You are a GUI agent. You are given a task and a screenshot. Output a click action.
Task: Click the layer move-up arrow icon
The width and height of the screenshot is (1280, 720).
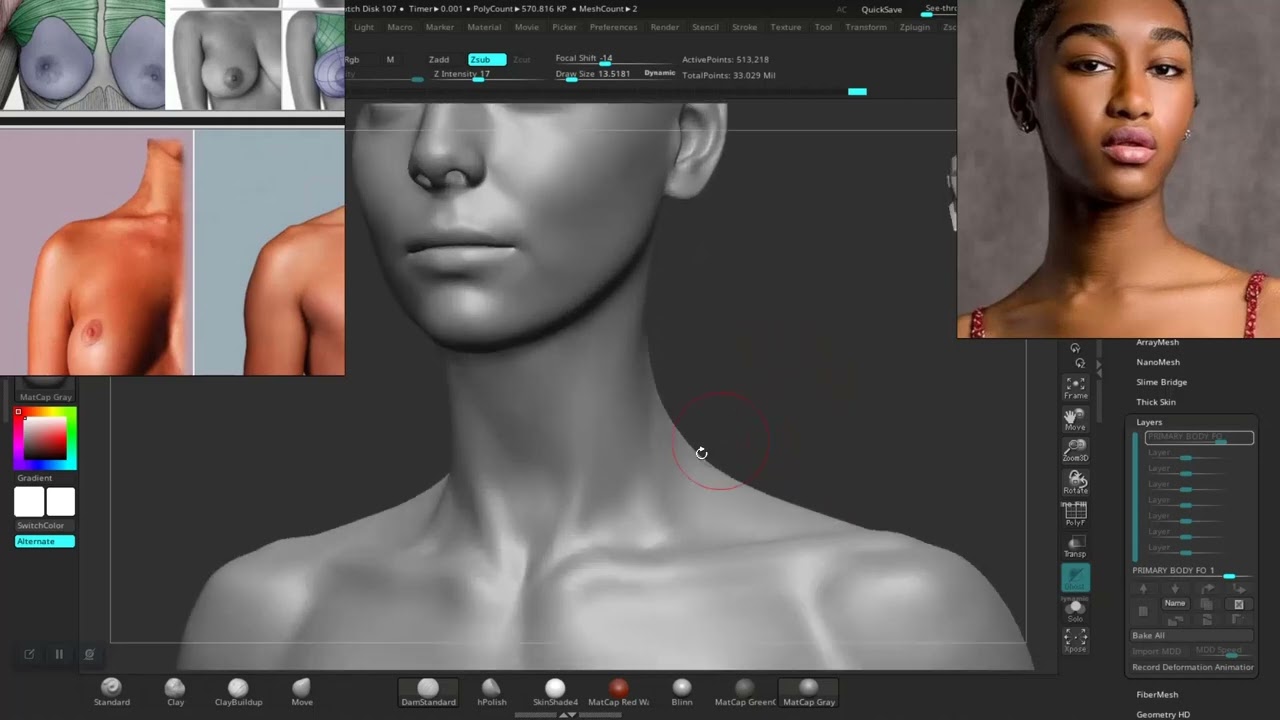[1143, 589]
